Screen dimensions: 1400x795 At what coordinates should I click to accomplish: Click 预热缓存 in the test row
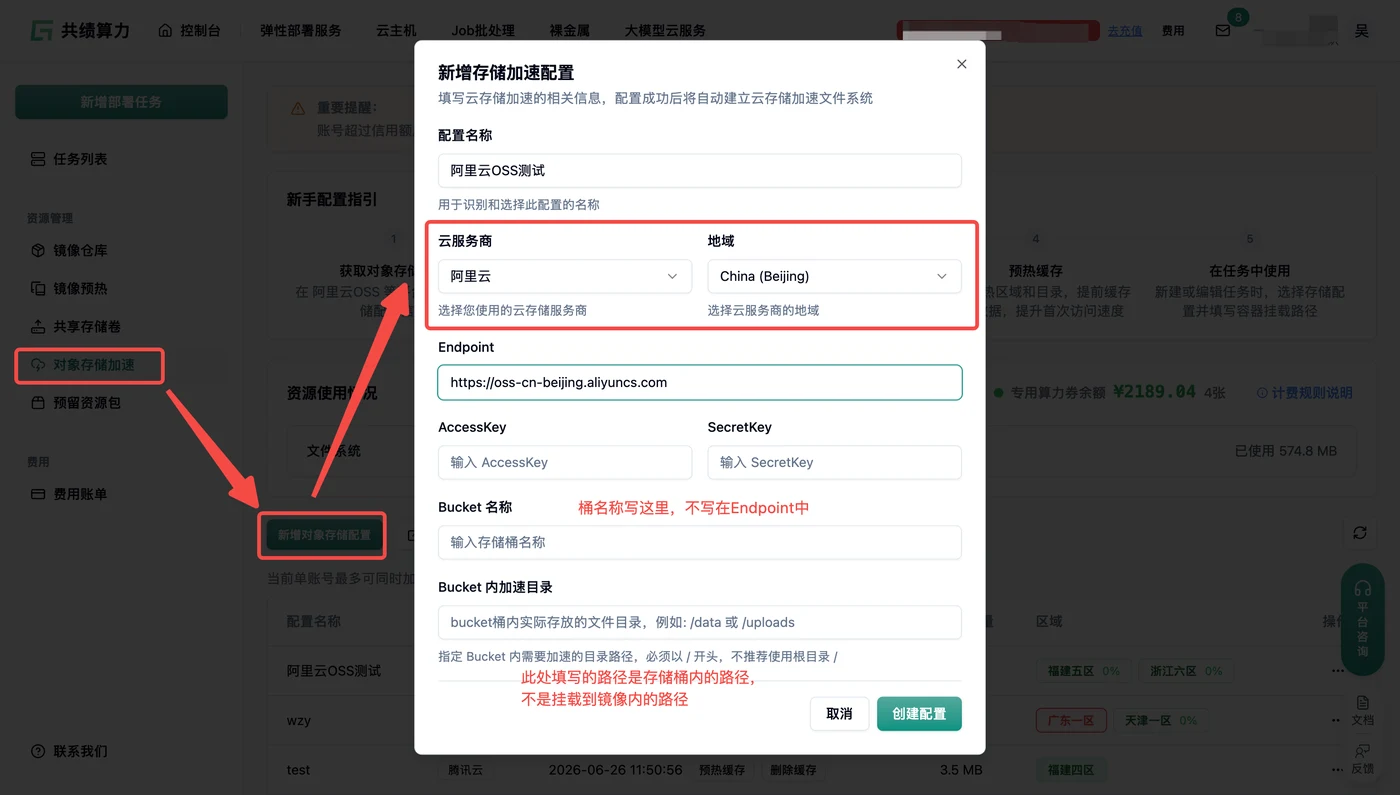[x=722, y=770]
